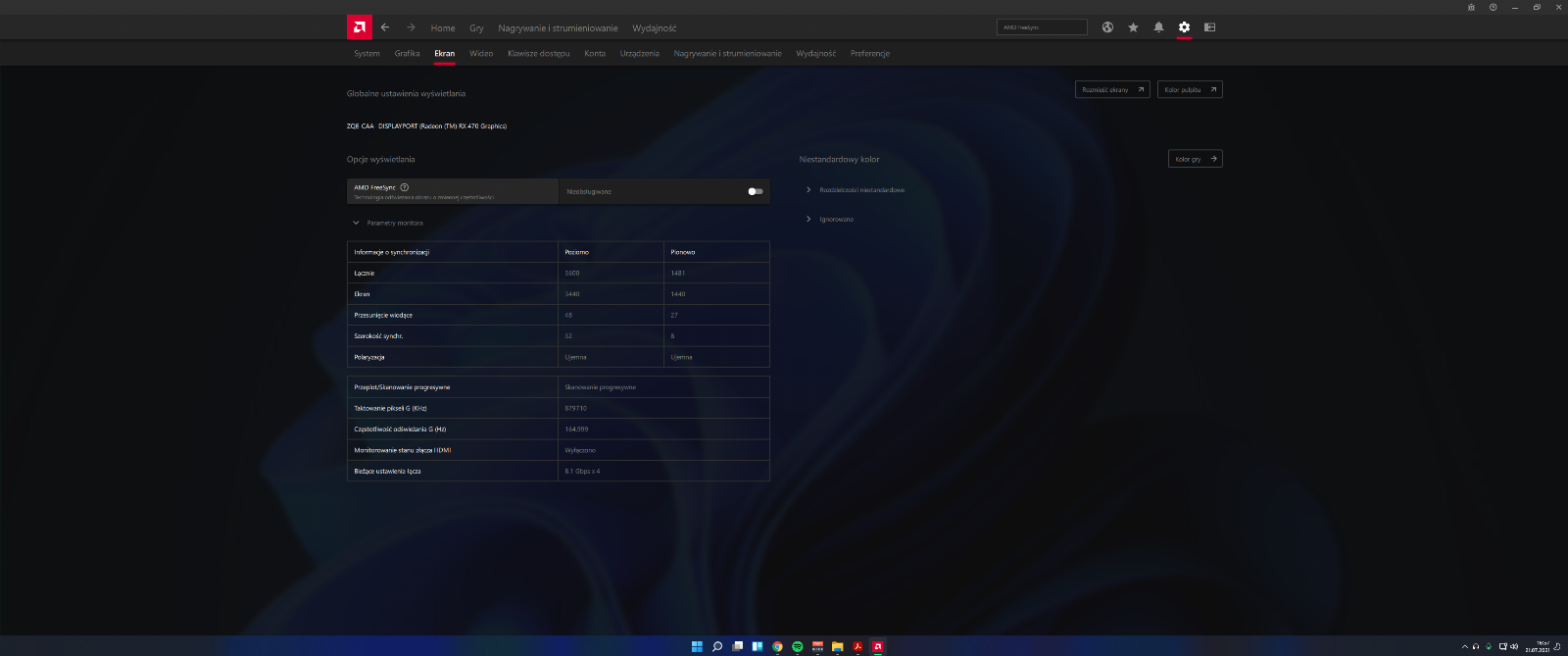
Task: Open the taskbar clock and date
Action: coord(1537,646)
